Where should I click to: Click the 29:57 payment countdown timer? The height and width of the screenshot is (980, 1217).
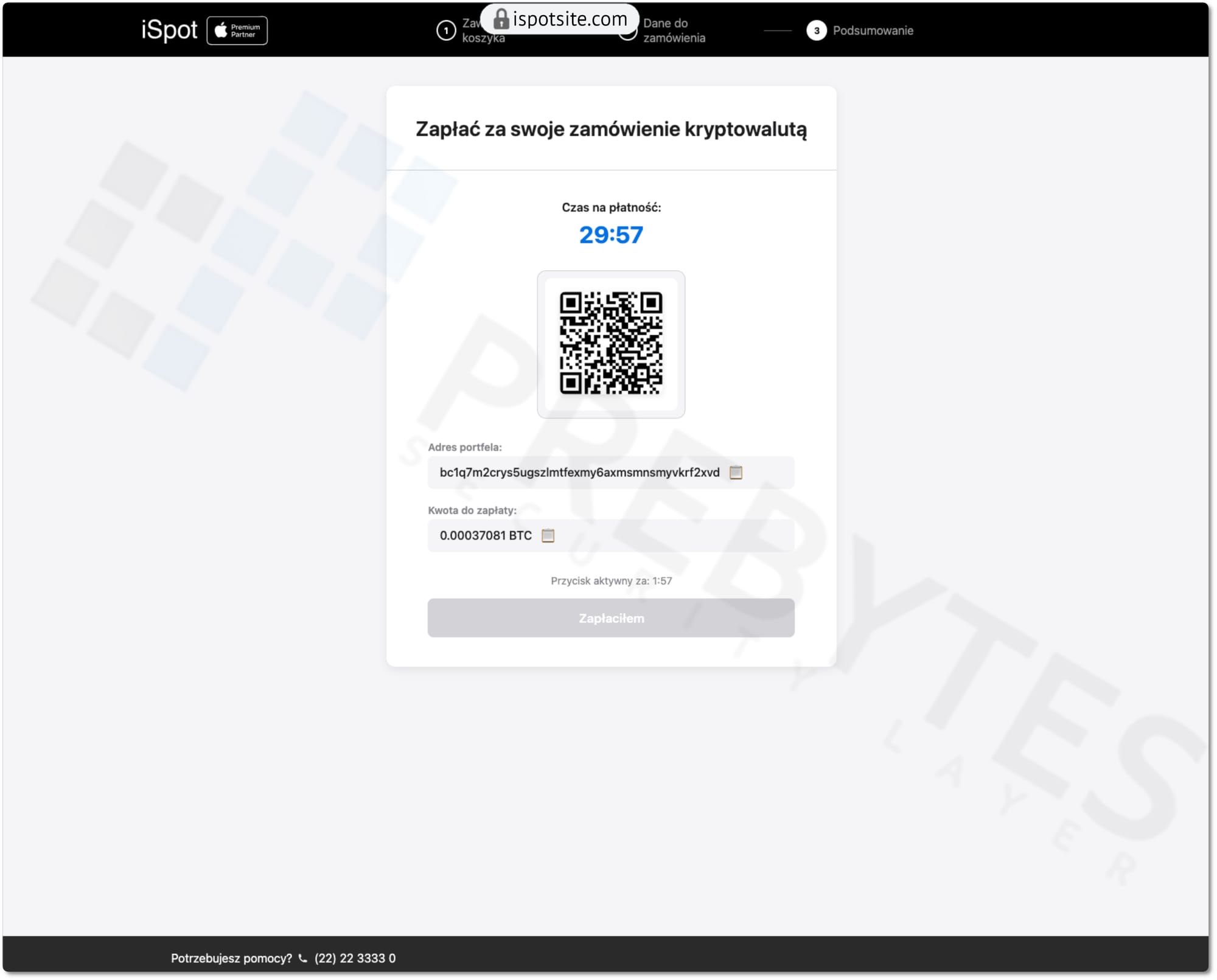(611, 235)
